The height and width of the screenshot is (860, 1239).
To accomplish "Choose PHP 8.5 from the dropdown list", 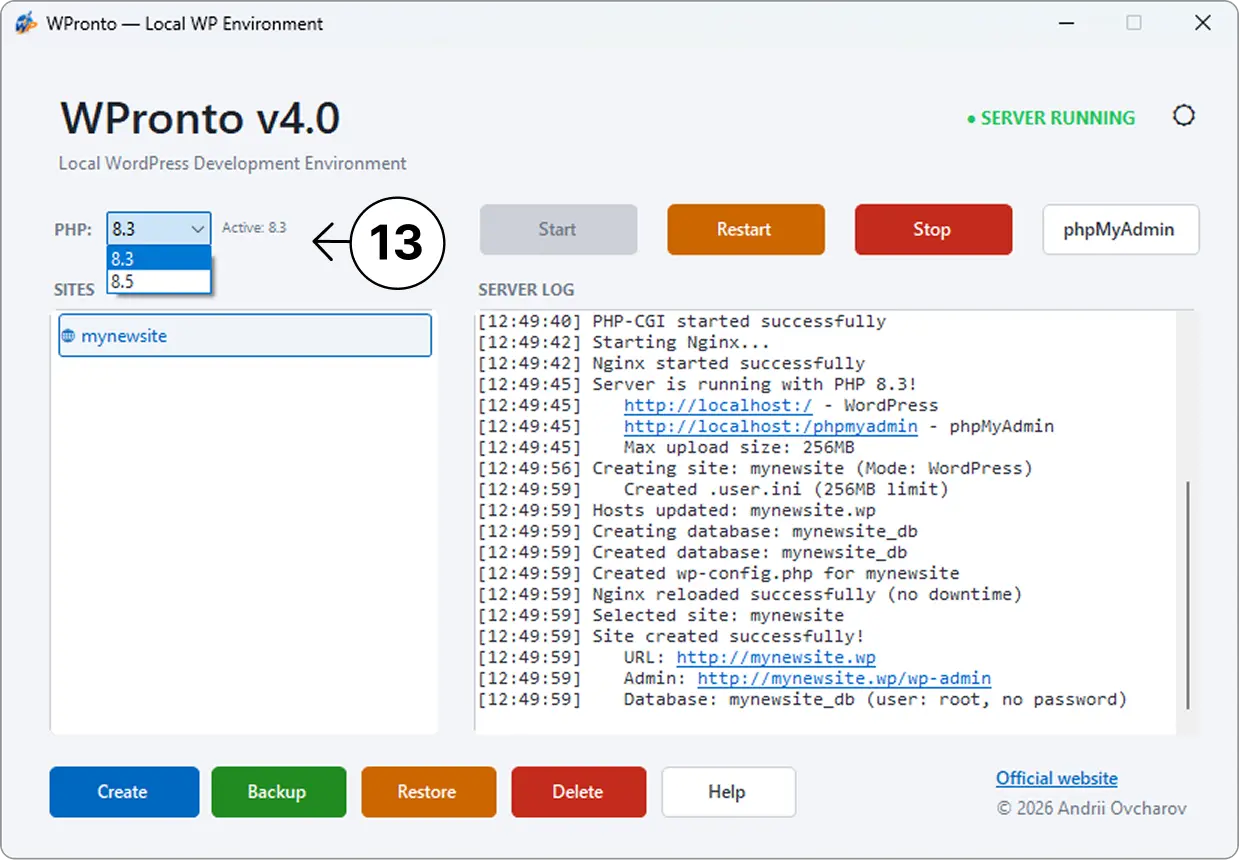I will pyautogui.click(x=159, y=282).
